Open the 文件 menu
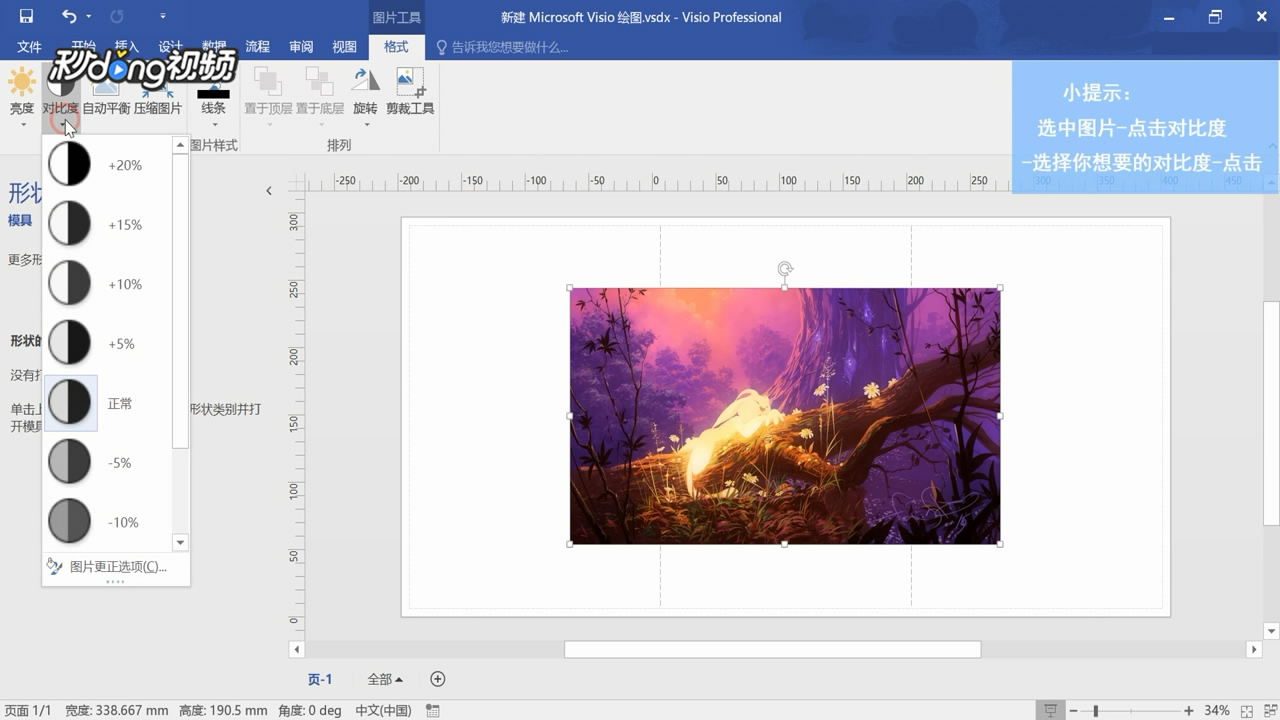1280x720 pixels. (29, 47)
